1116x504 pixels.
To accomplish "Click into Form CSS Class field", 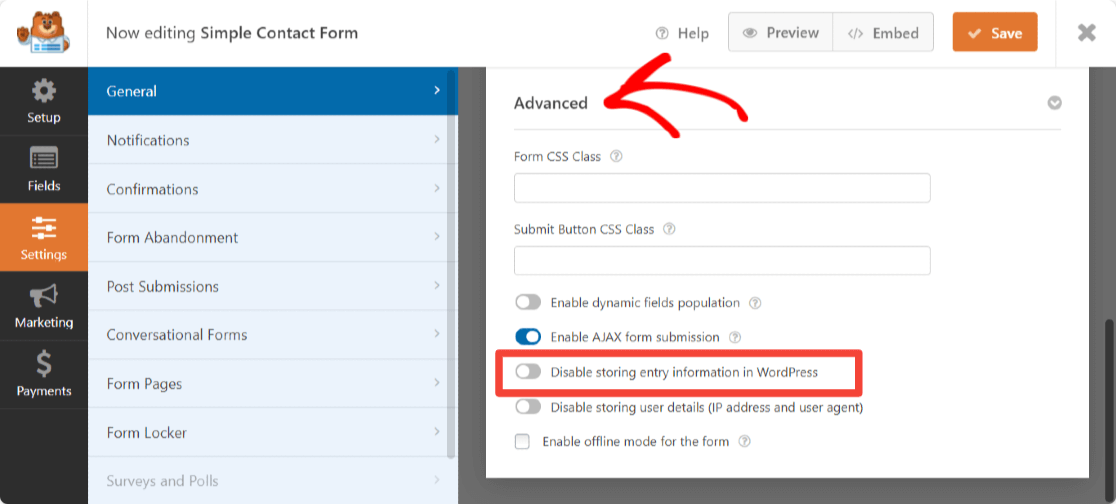I will click(x=722, y=188).
